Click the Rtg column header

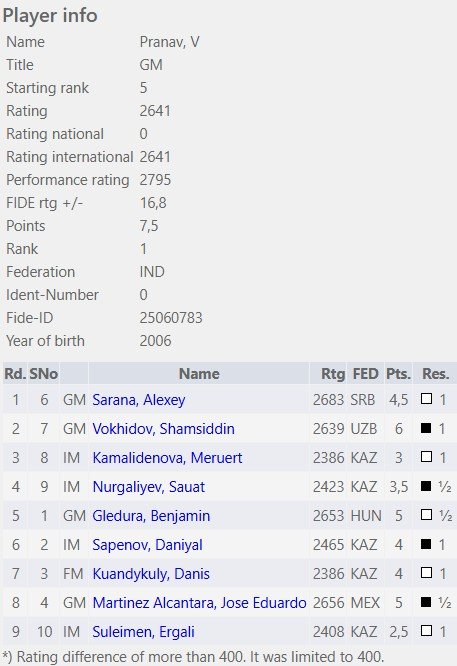[x=333, y=374]
